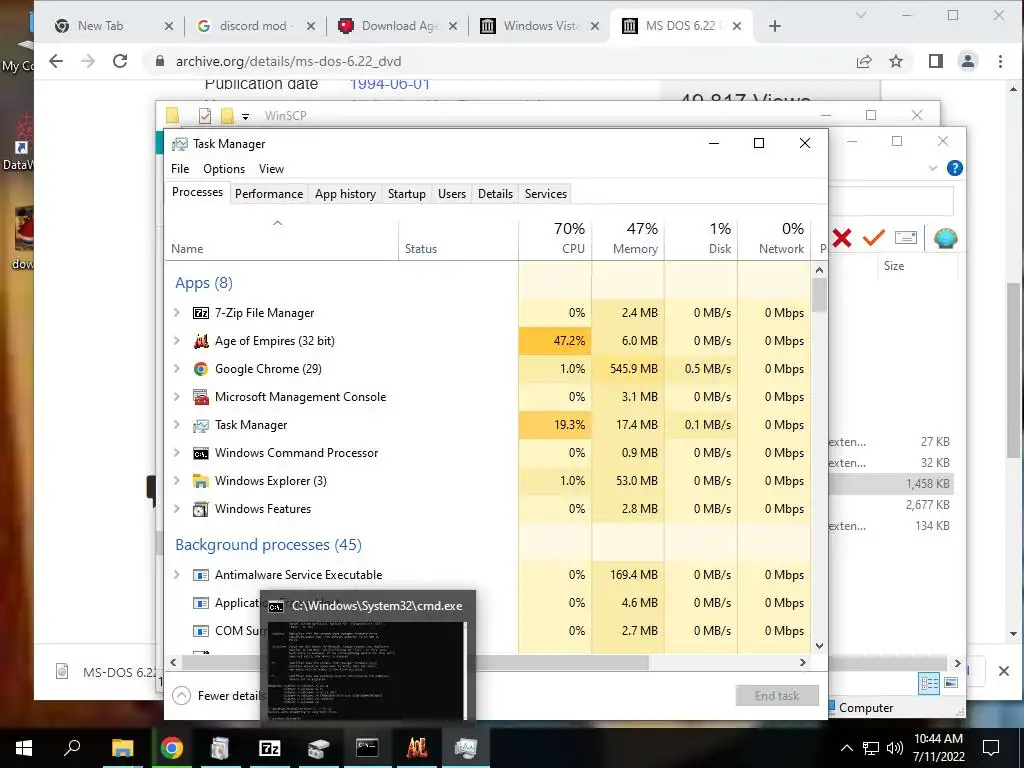The image size is (1024, 768).
Task: Select the 7-Zip File Manager process icon
Action: 200,313
